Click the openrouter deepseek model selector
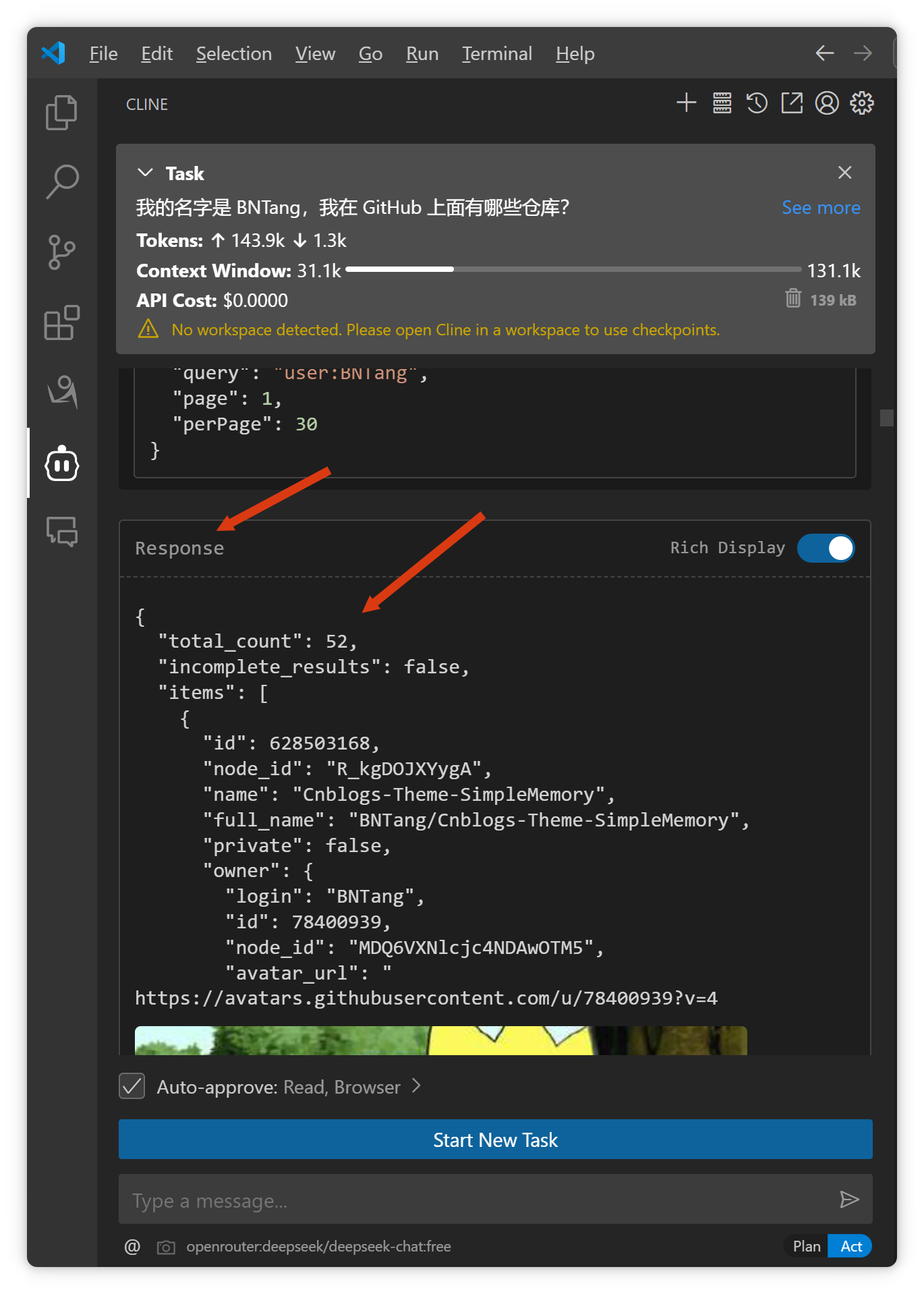 click(x=318, y=1247)
